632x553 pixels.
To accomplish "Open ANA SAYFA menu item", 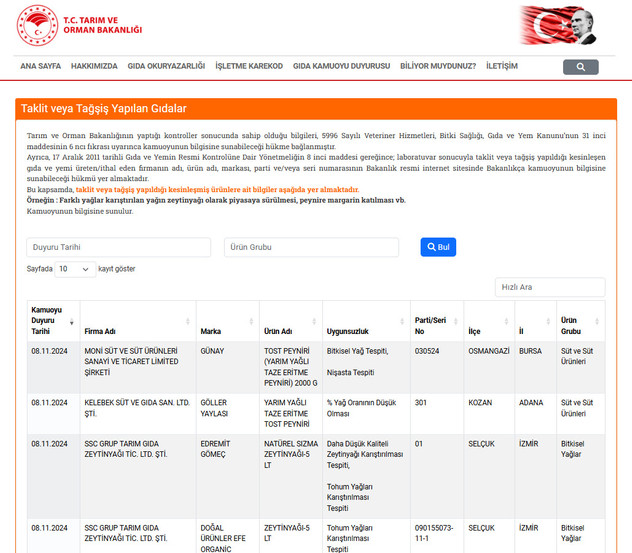I will [x=40, y=66].
